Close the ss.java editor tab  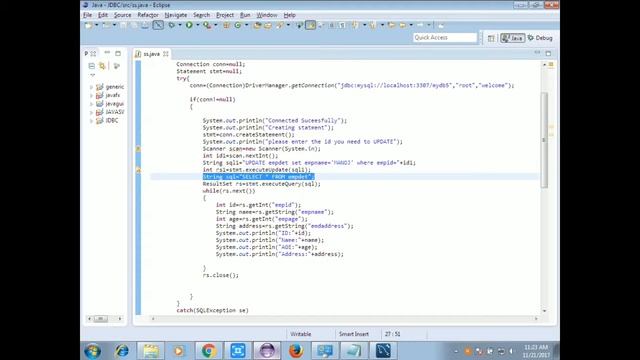coord(166,54)
